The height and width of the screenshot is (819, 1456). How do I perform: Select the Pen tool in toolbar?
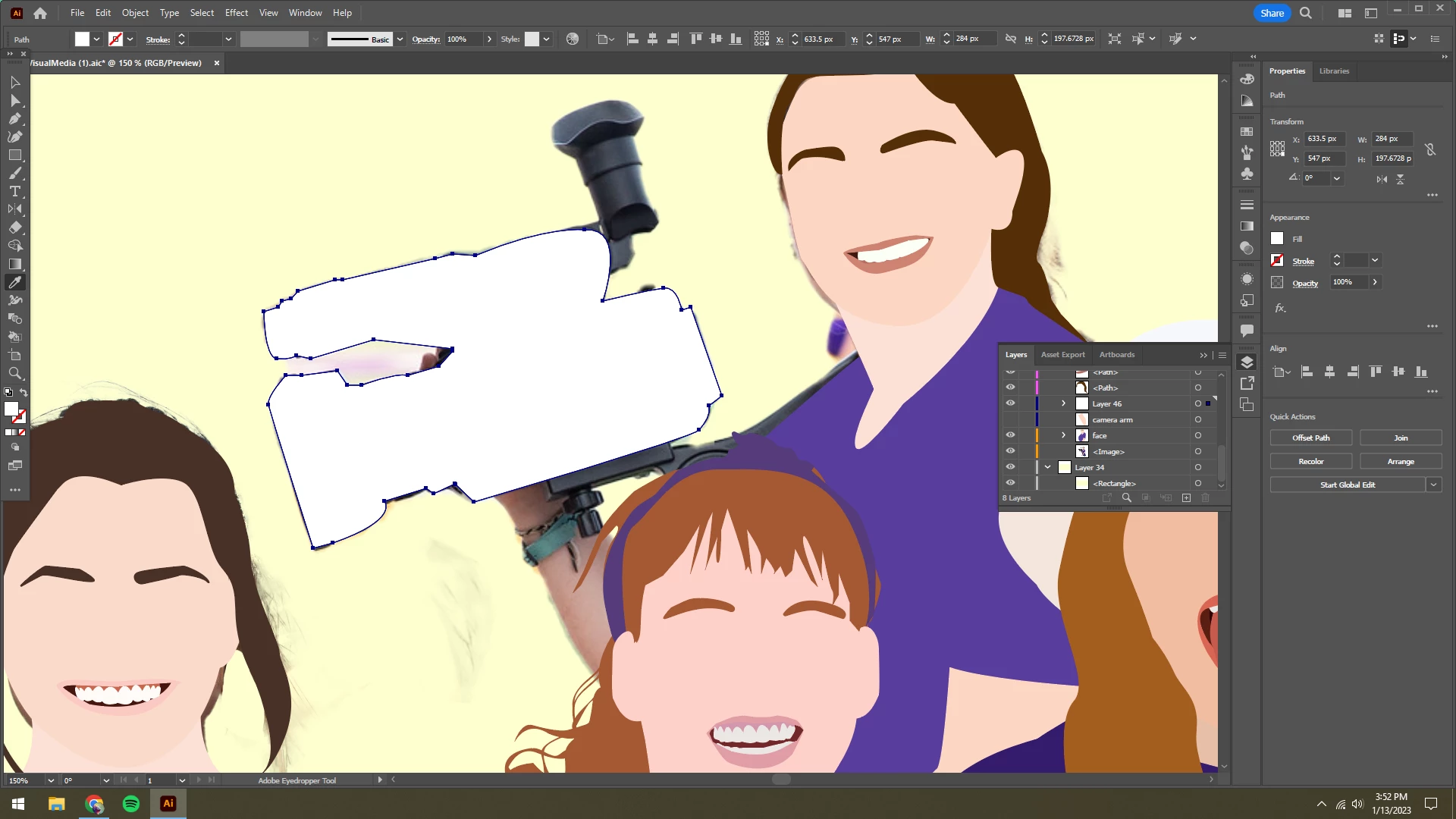pyautogui.click(x=14, y=119)
